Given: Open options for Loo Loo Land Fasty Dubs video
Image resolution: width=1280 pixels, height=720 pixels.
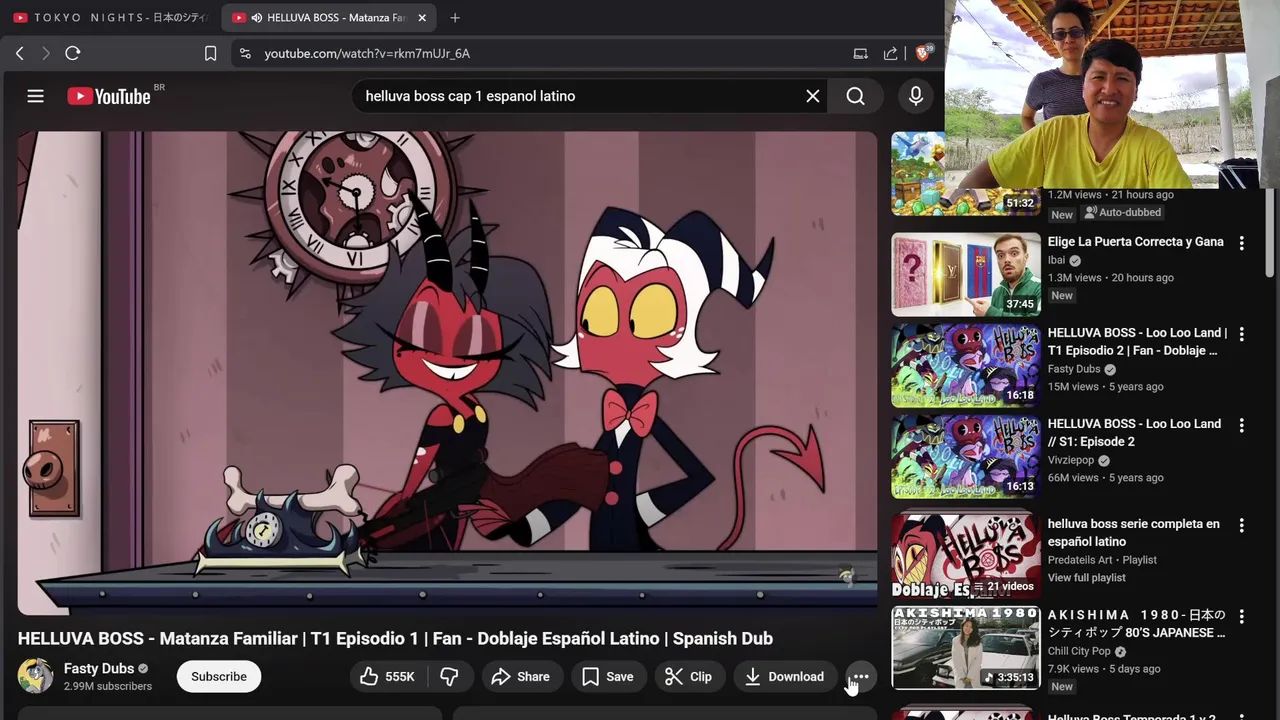Looking at the screenshot, I should coord(1242,334).
